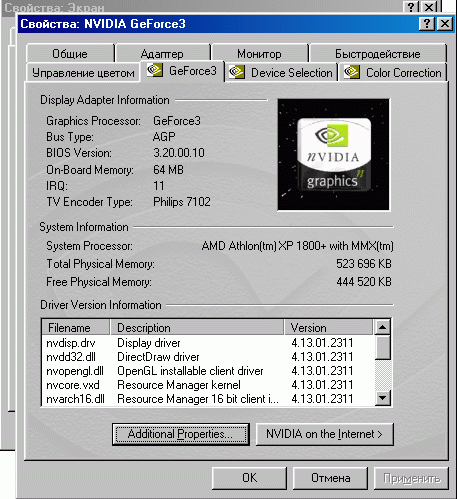Click the Description column header
Viewport: 457px width, 499px height.
tap(197, 327)
